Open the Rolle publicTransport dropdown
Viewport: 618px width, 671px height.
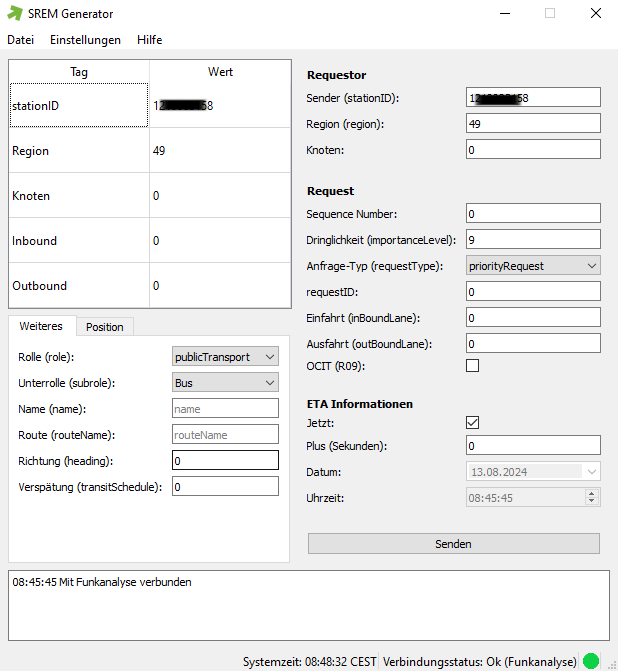click(225, 356)
